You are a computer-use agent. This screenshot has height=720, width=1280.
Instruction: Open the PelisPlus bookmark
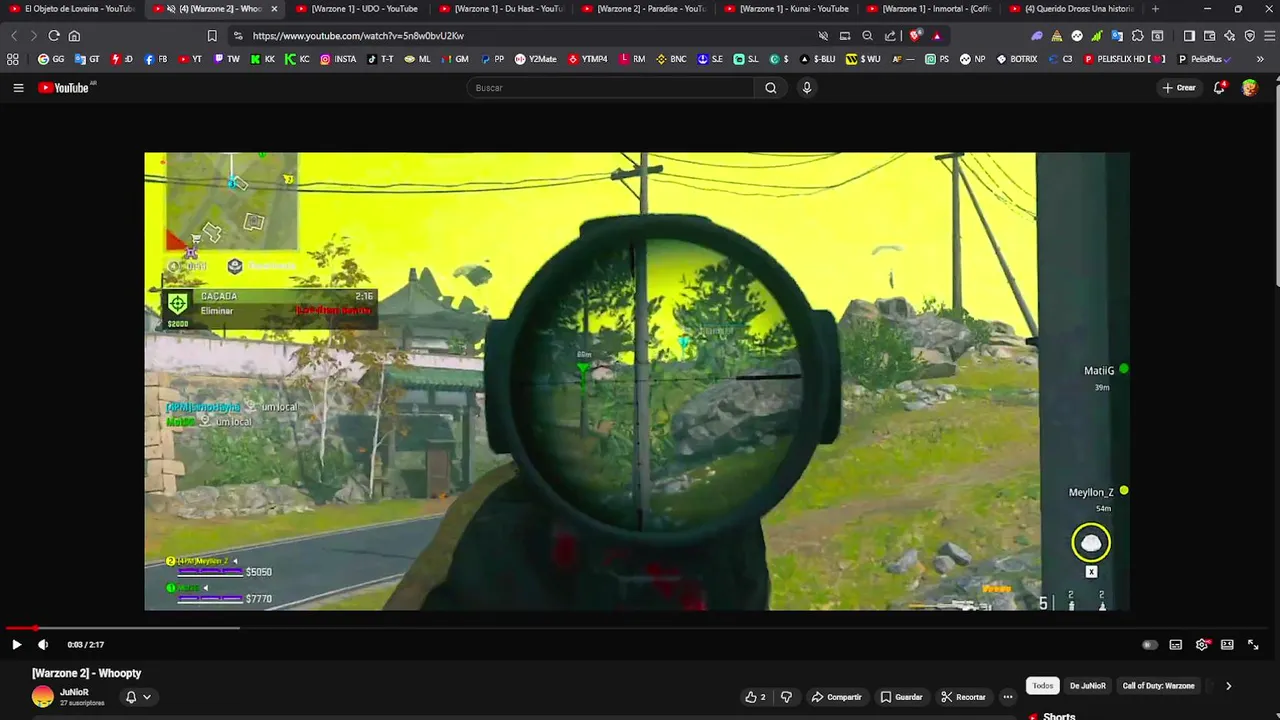[x=1203, y=59]
